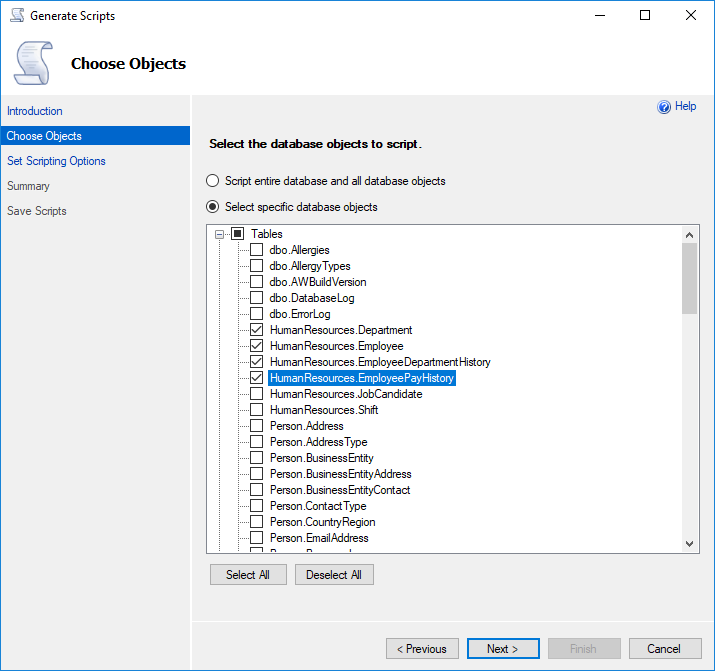
Task: Check the HumanResources.JobCandidate checkbox
Action: pos(257,394)
